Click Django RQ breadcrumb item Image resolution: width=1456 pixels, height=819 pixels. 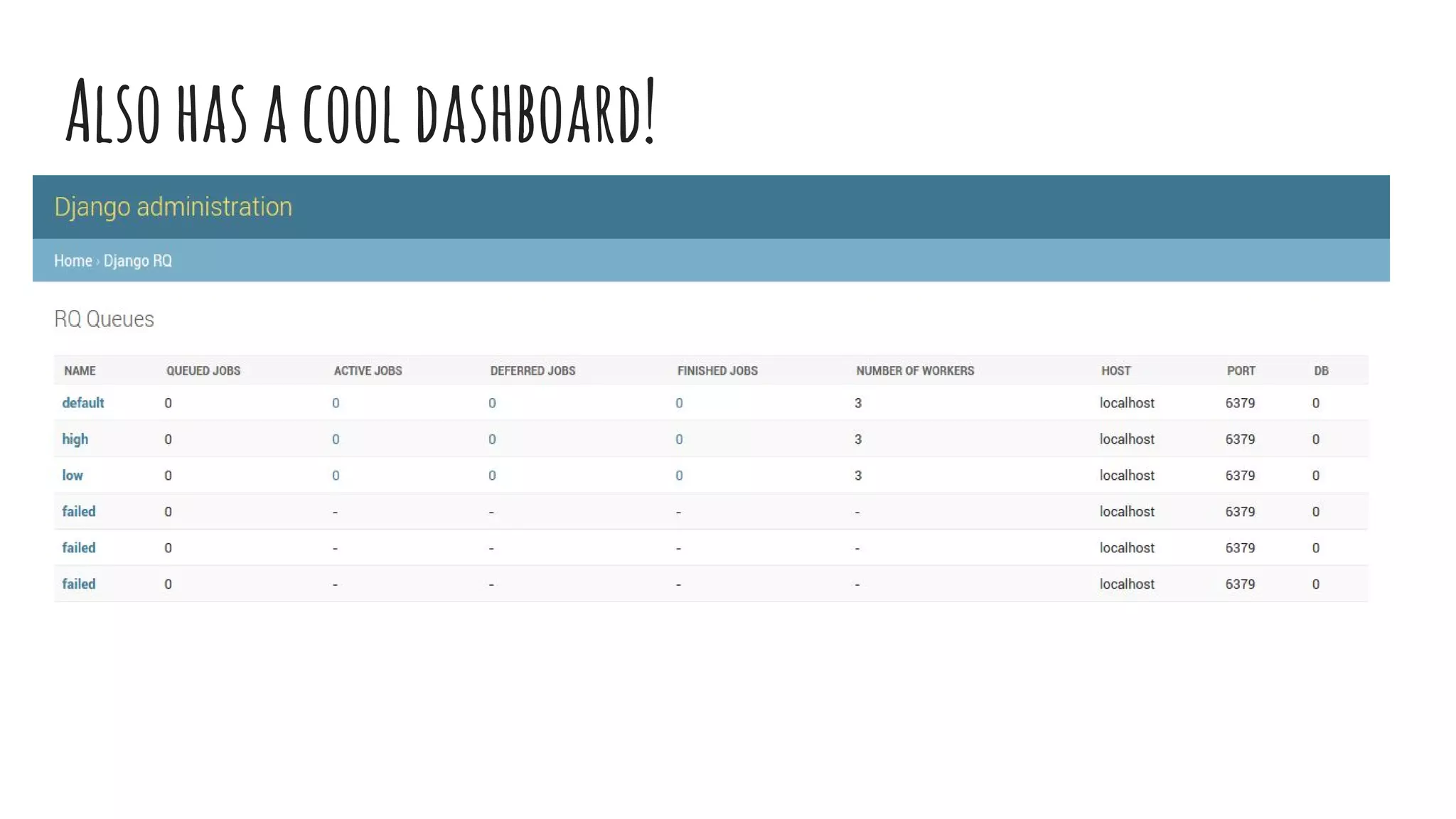pos(137,260)
